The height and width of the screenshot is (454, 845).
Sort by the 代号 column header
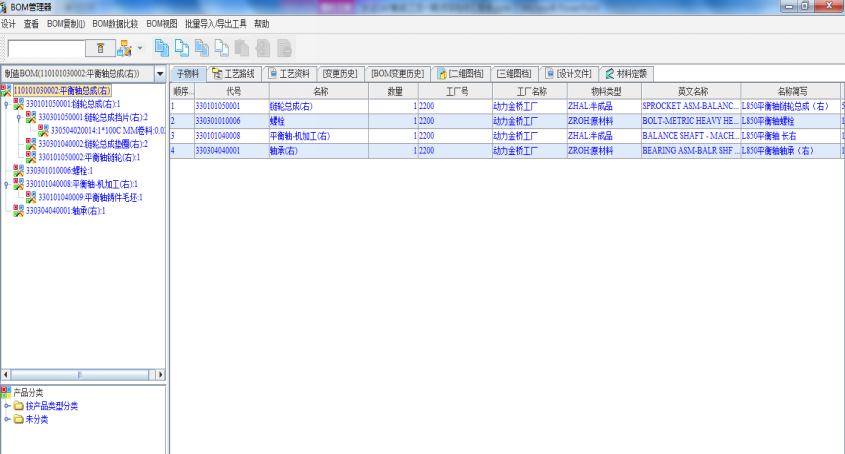pos(232,91)
